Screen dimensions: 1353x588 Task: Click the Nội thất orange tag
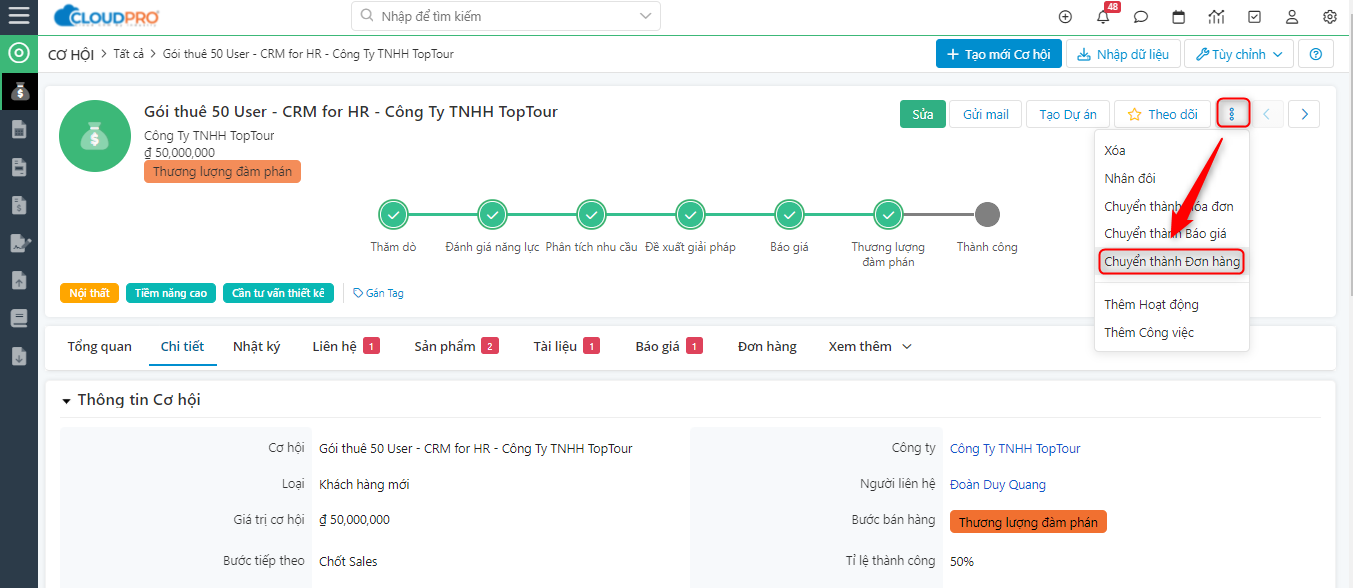89,293
